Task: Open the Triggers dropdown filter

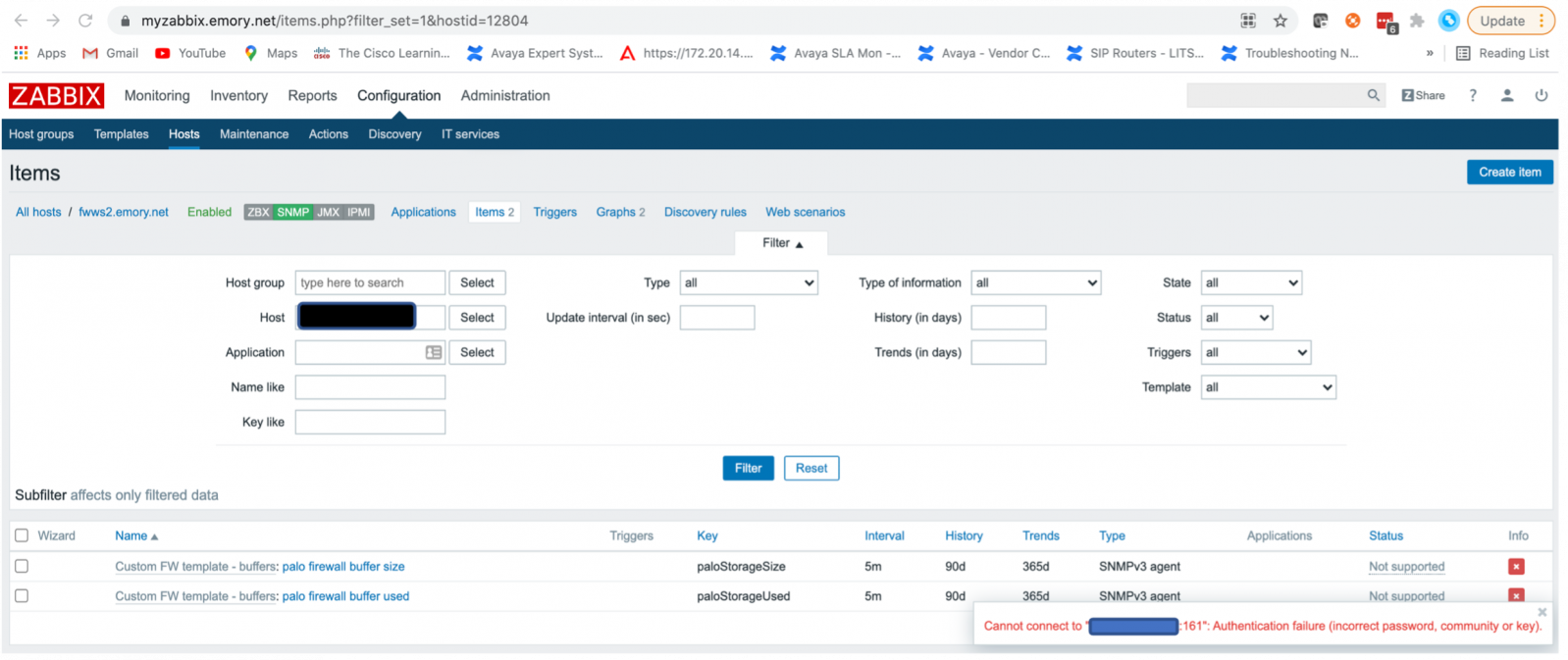Action: pos(1256,352)
